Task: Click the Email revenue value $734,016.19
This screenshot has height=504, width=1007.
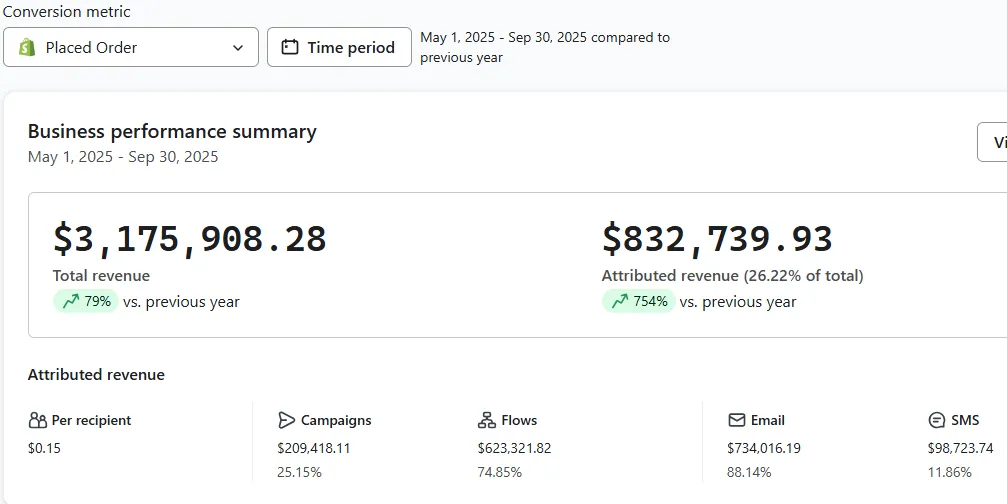Action: (x=764, y=448)
